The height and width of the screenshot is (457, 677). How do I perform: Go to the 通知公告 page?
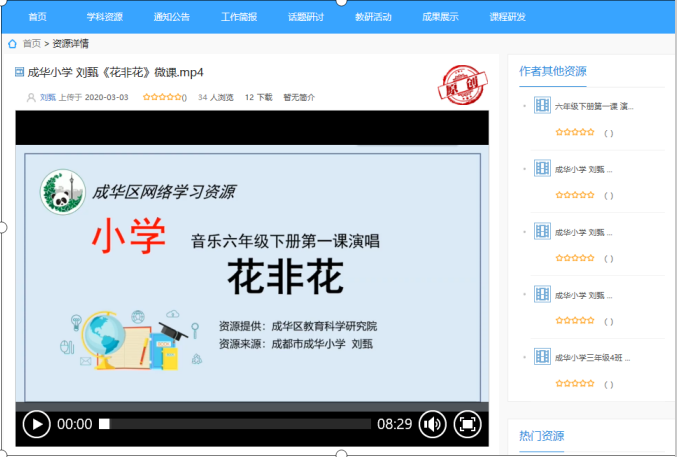point(172,17)
